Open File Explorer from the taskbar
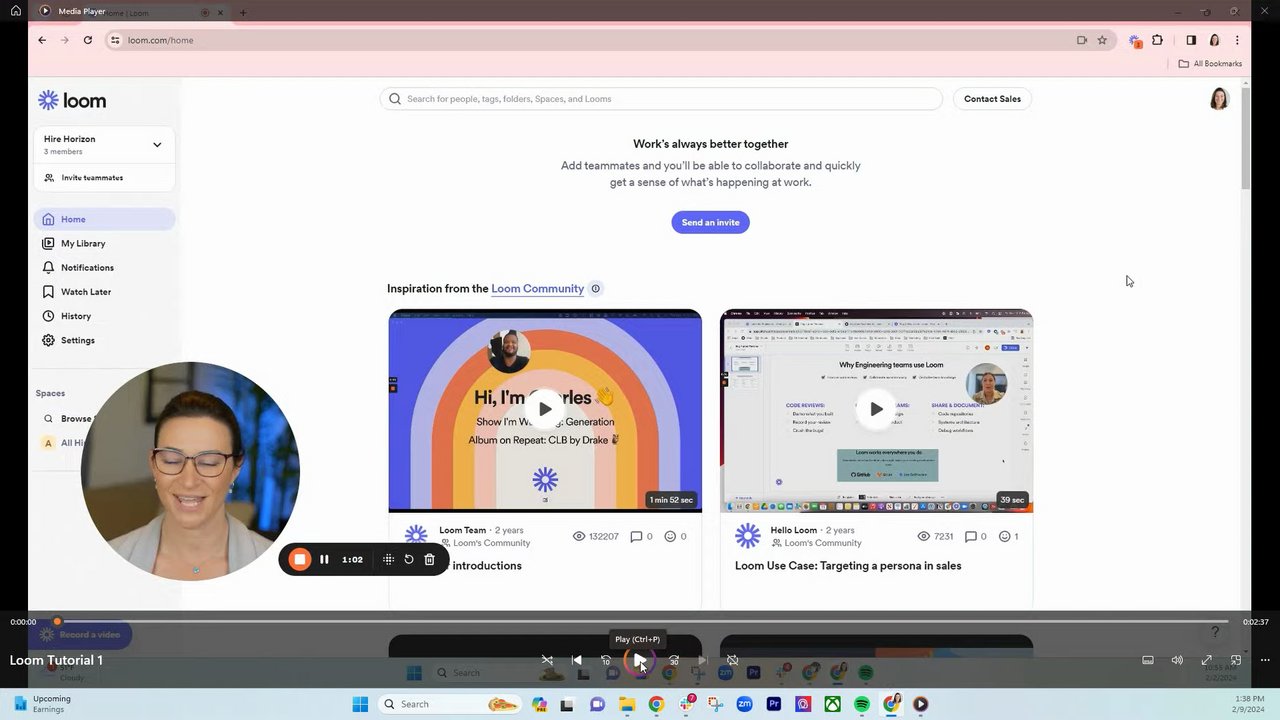Screen dimensions: 1280x720 [627, 704]
